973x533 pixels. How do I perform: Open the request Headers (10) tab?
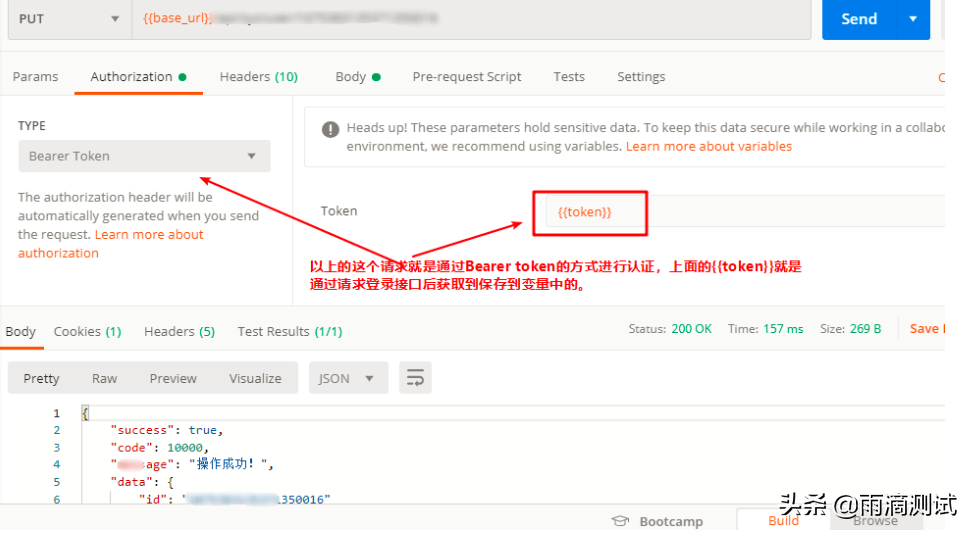click(x=258, y=77)
